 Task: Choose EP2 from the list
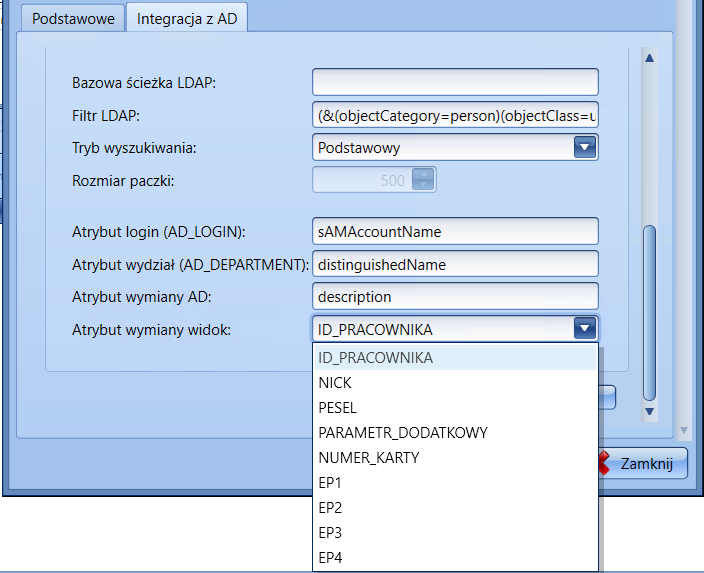coord(455,507)
